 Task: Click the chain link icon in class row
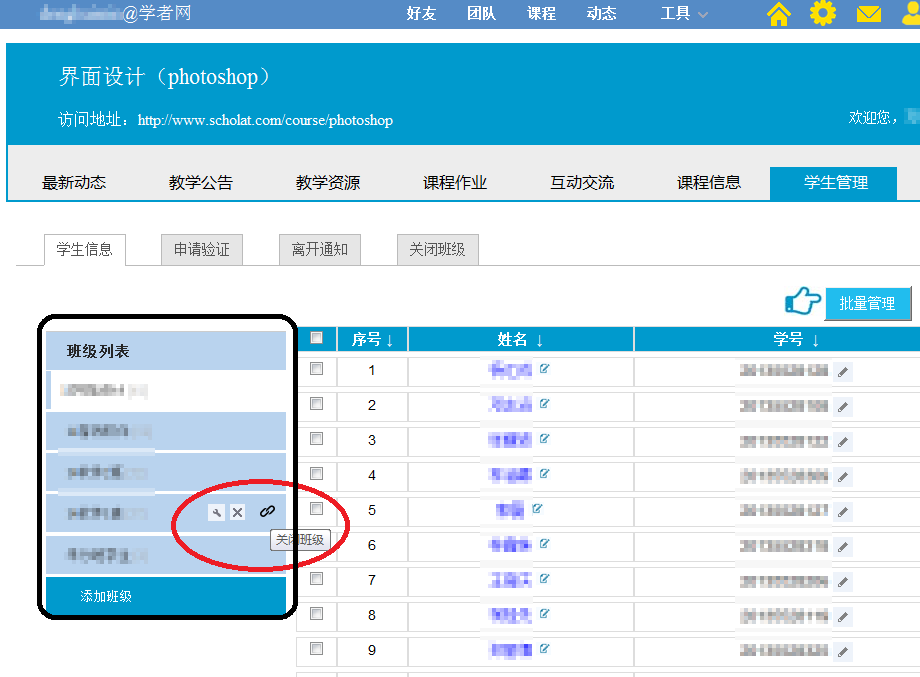coord(267,511)
